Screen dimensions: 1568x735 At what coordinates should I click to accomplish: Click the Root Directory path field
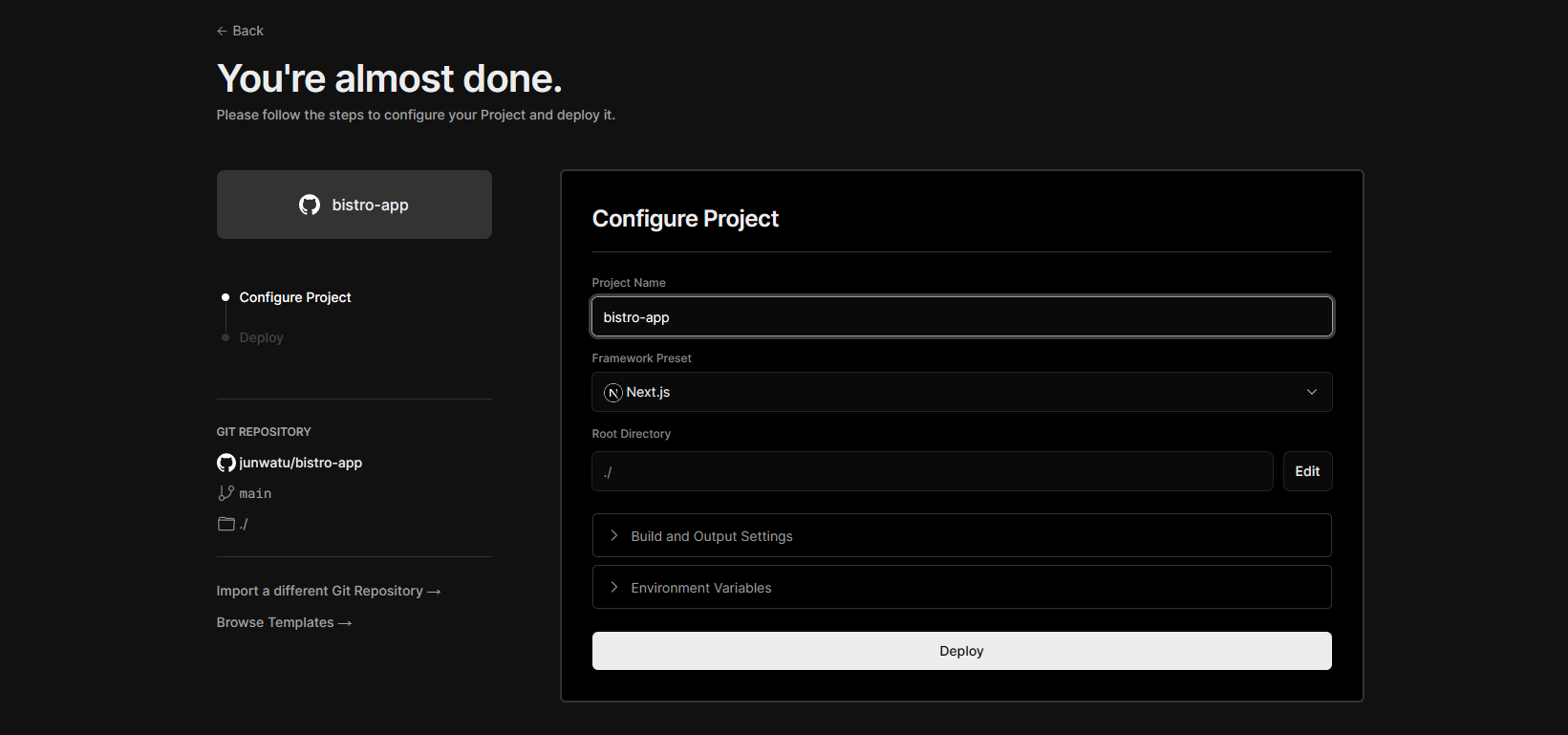932,471
